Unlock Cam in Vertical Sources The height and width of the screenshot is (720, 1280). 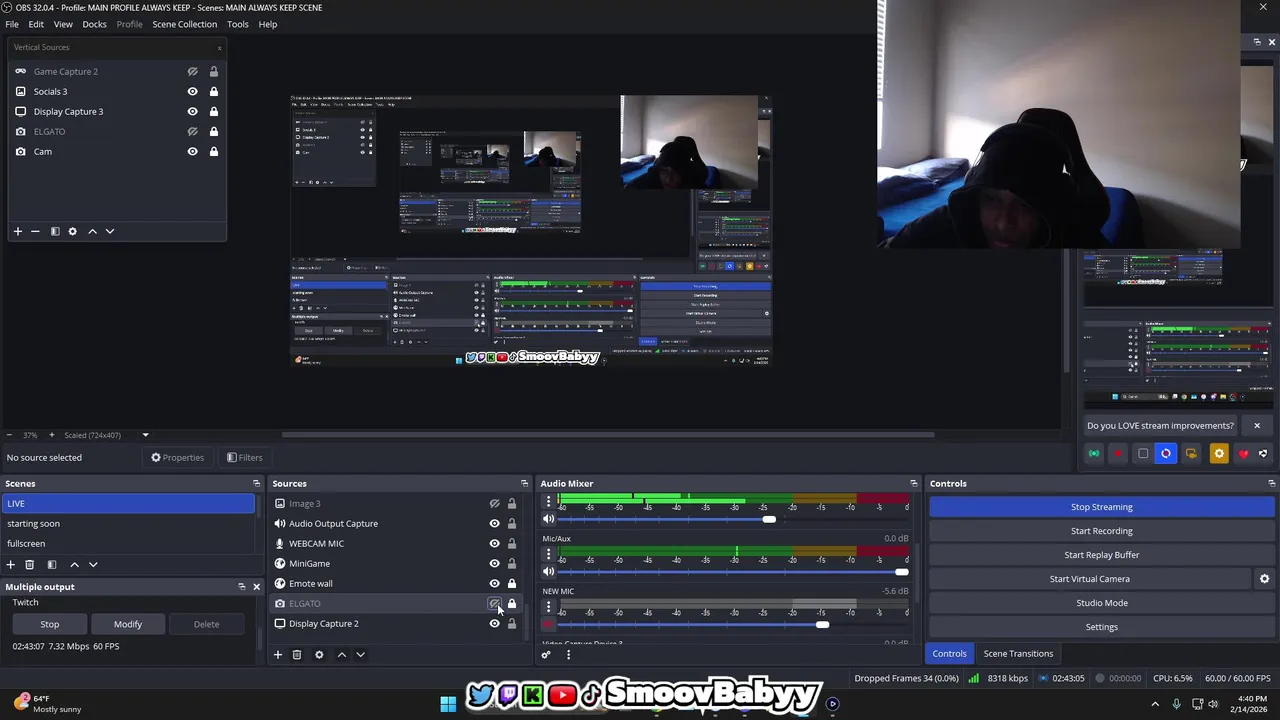[x=213, y=151]
